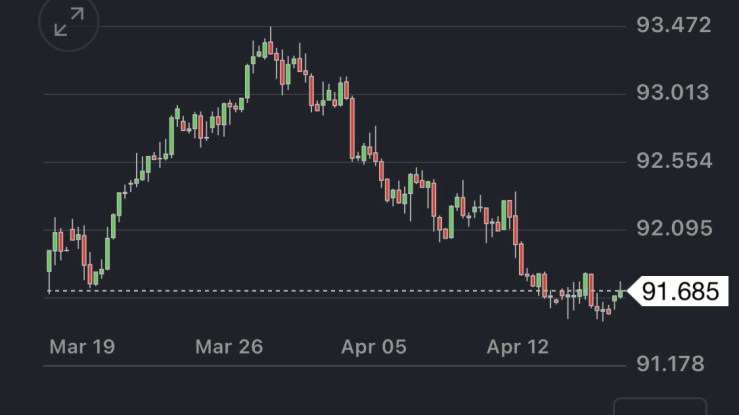Click the tall green candle rising to the peak
This screenshot has height=415, width=739.
pos(247,80)
